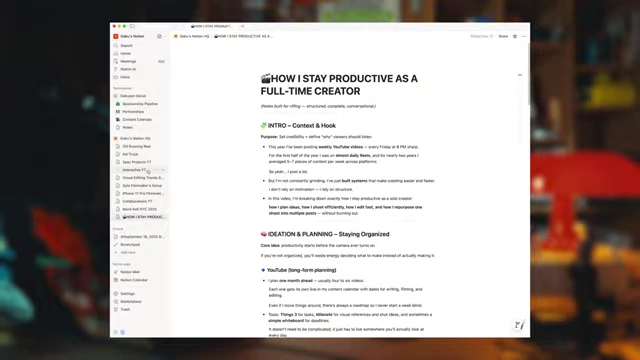Click the blue icon at sidebar bottom
The image size is (640, 360).
click(122, 332)
